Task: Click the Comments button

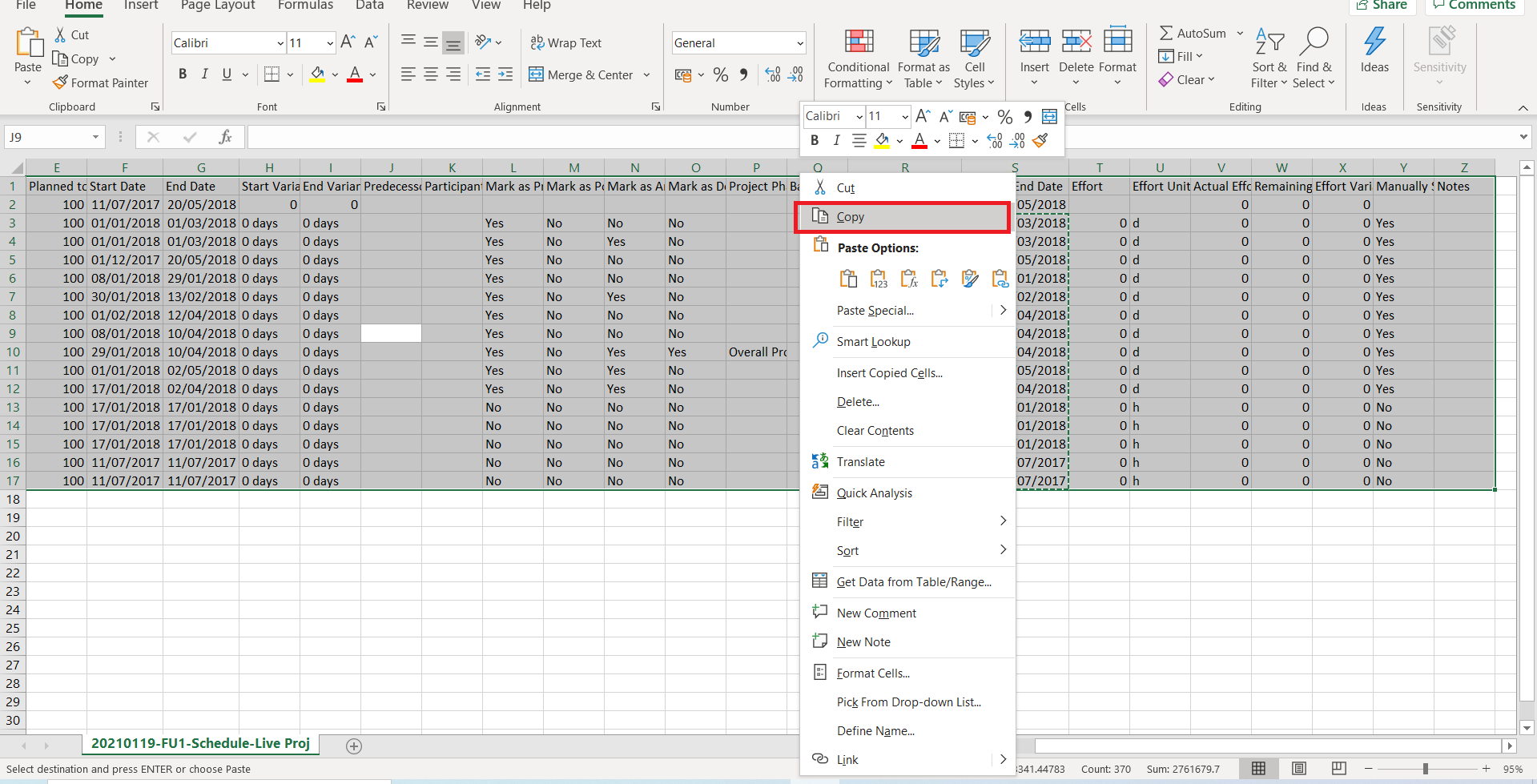Action: tap(1473, 6)
